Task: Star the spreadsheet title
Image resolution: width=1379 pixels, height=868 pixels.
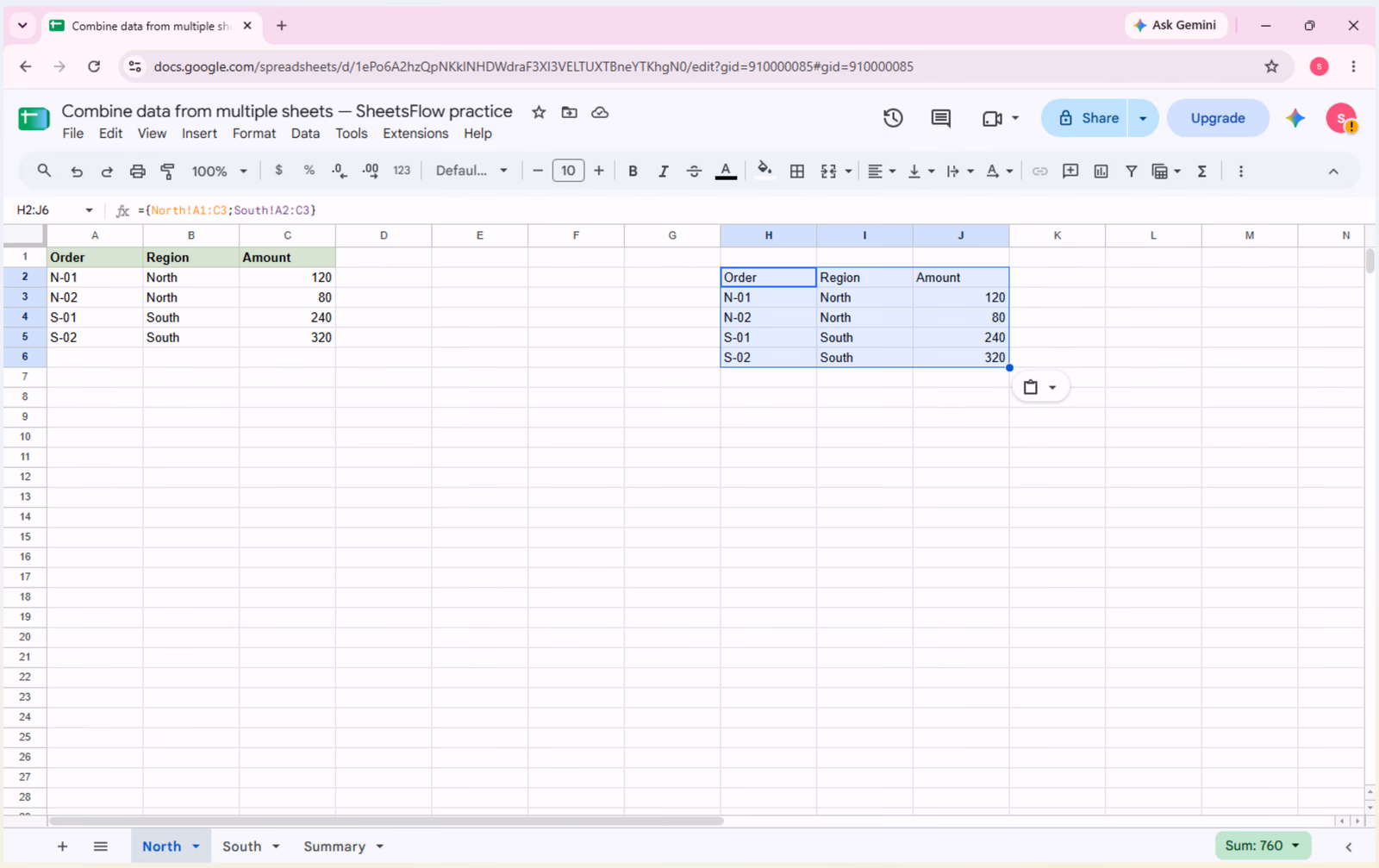Action: coord(539,112)
